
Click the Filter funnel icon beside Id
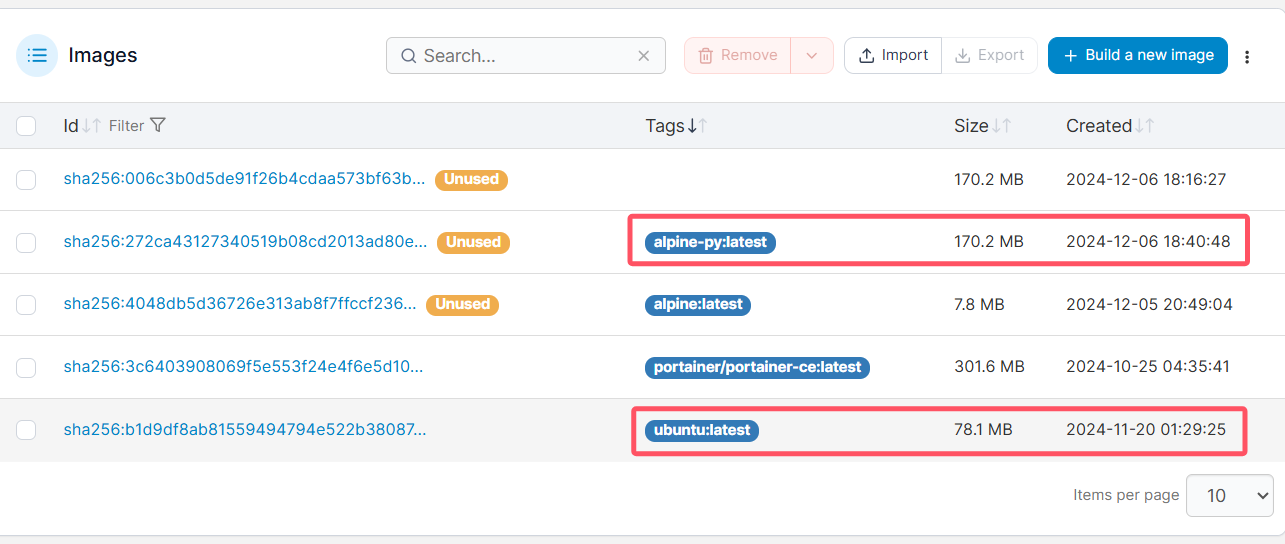click(157, 125)
